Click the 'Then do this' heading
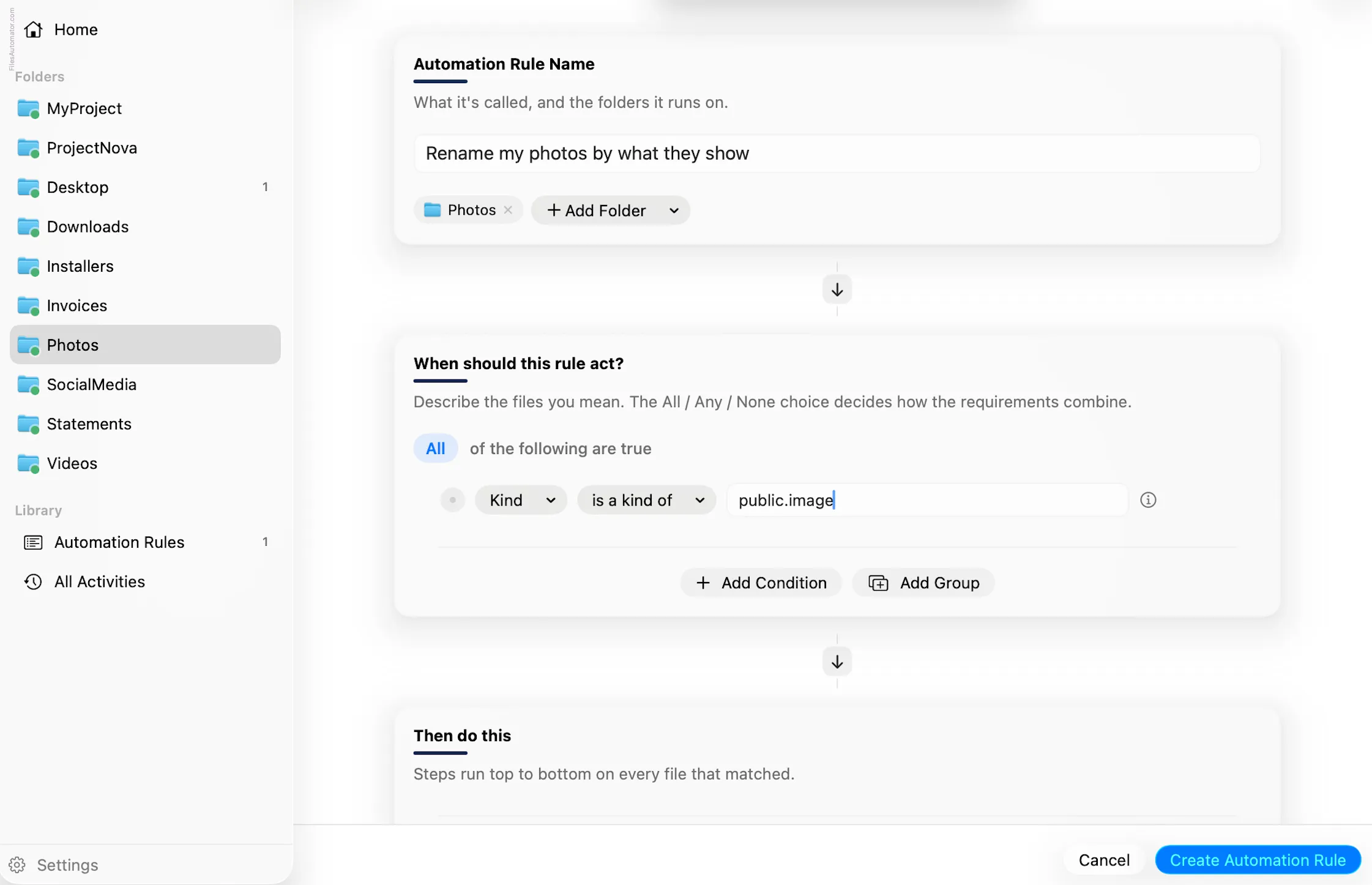 click(462, 735)
